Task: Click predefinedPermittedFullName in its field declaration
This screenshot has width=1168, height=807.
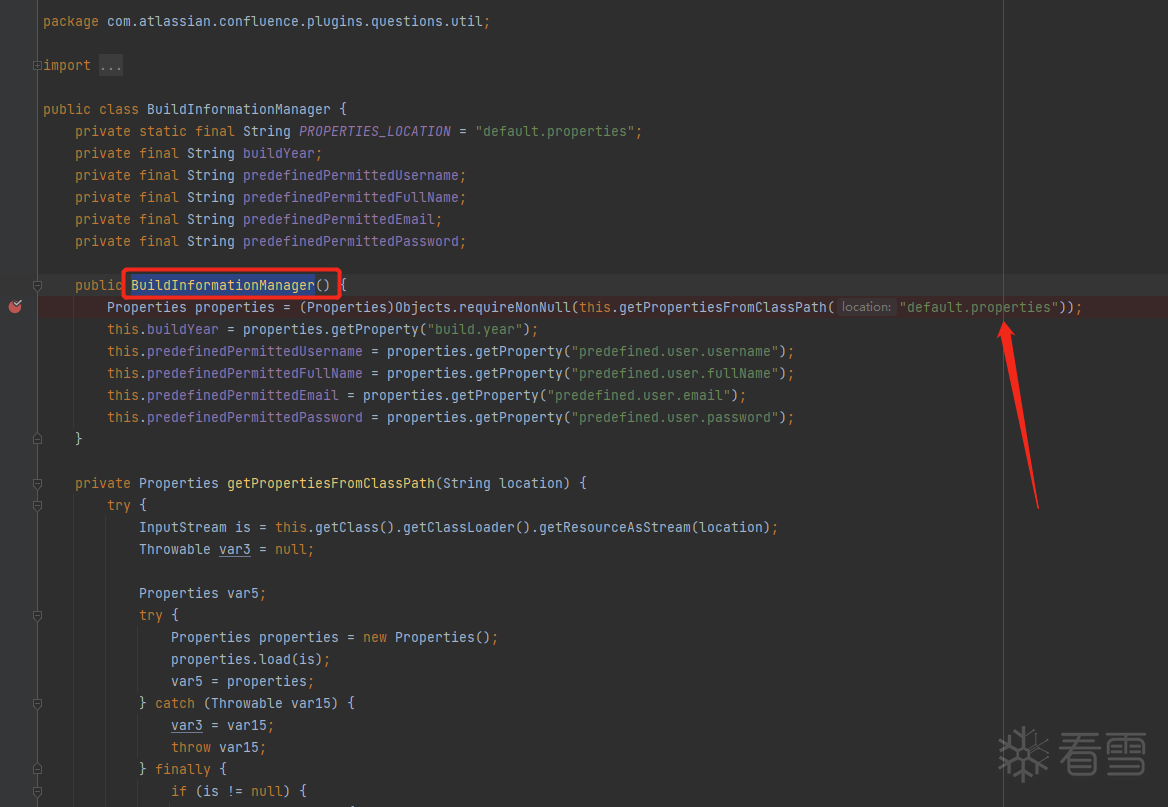Action: click(351, 197)
